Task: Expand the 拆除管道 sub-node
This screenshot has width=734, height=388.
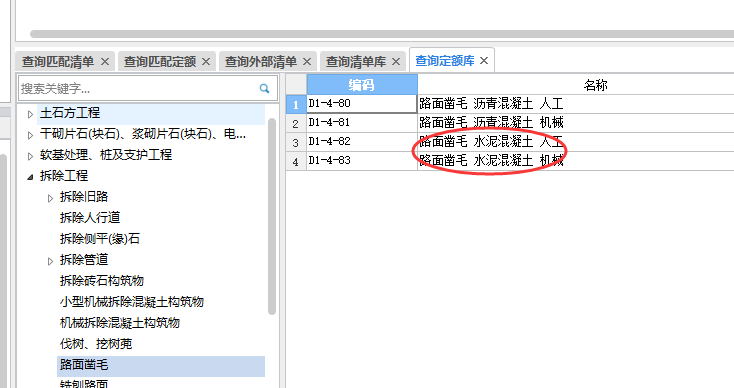Action: point(50,261)
